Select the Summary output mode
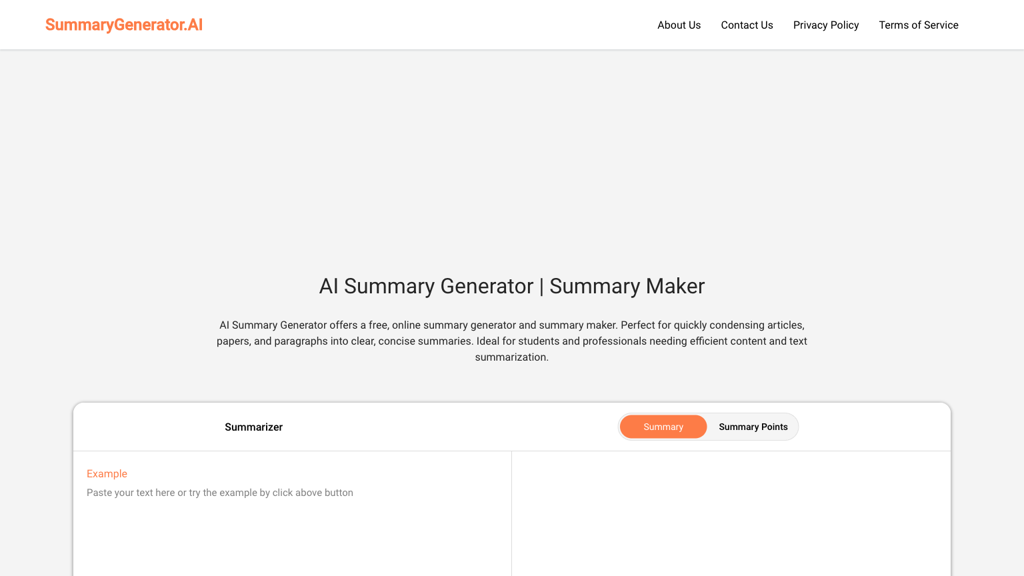 [x=663, y=426]
